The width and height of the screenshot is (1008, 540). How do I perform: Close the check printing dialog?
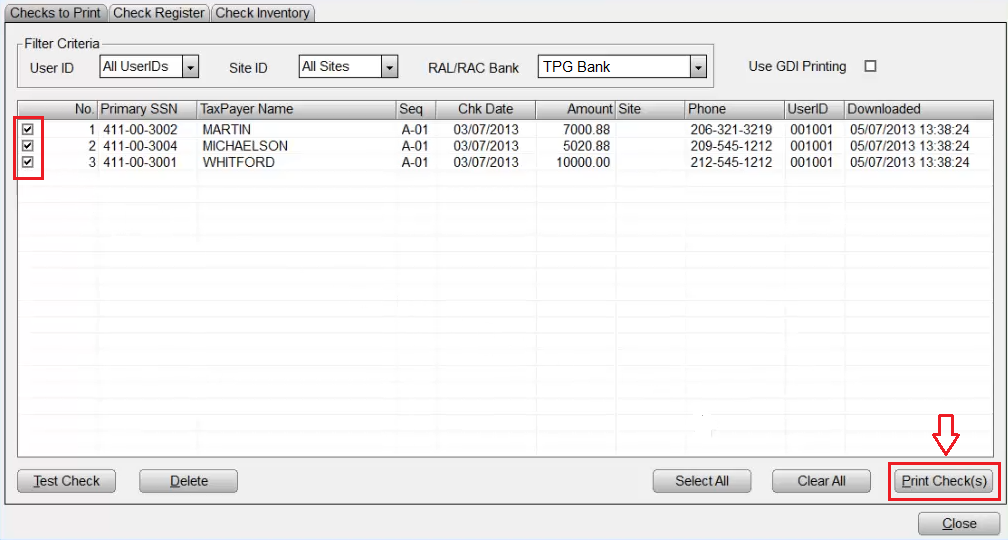coord(959,524)
